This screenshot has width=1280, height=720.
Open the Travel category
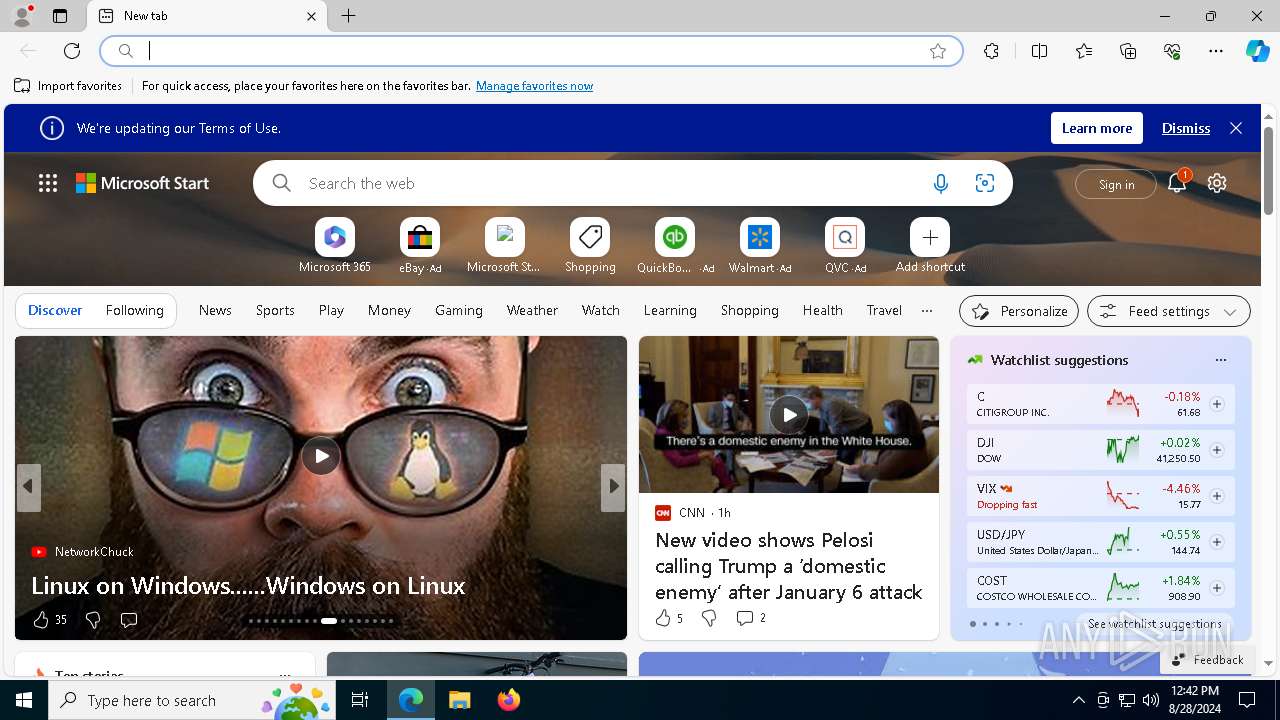[884, 310]
